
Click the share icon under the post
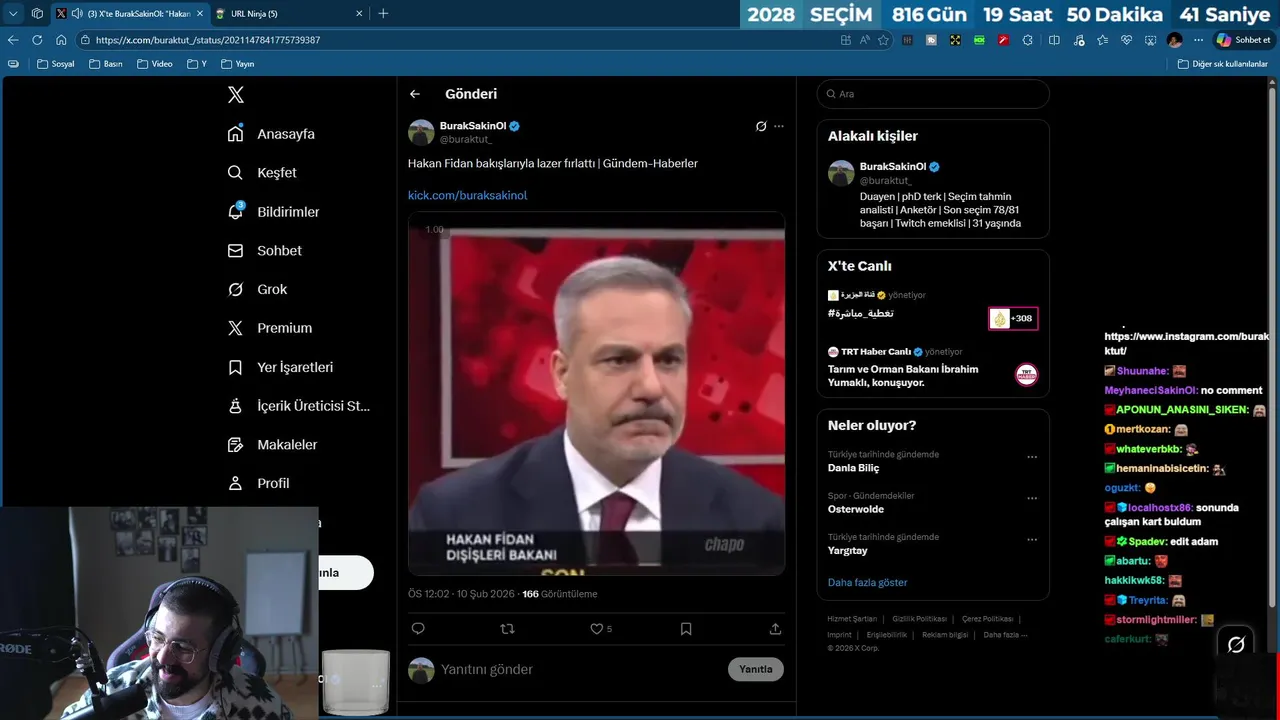click(x=775, y=629)
